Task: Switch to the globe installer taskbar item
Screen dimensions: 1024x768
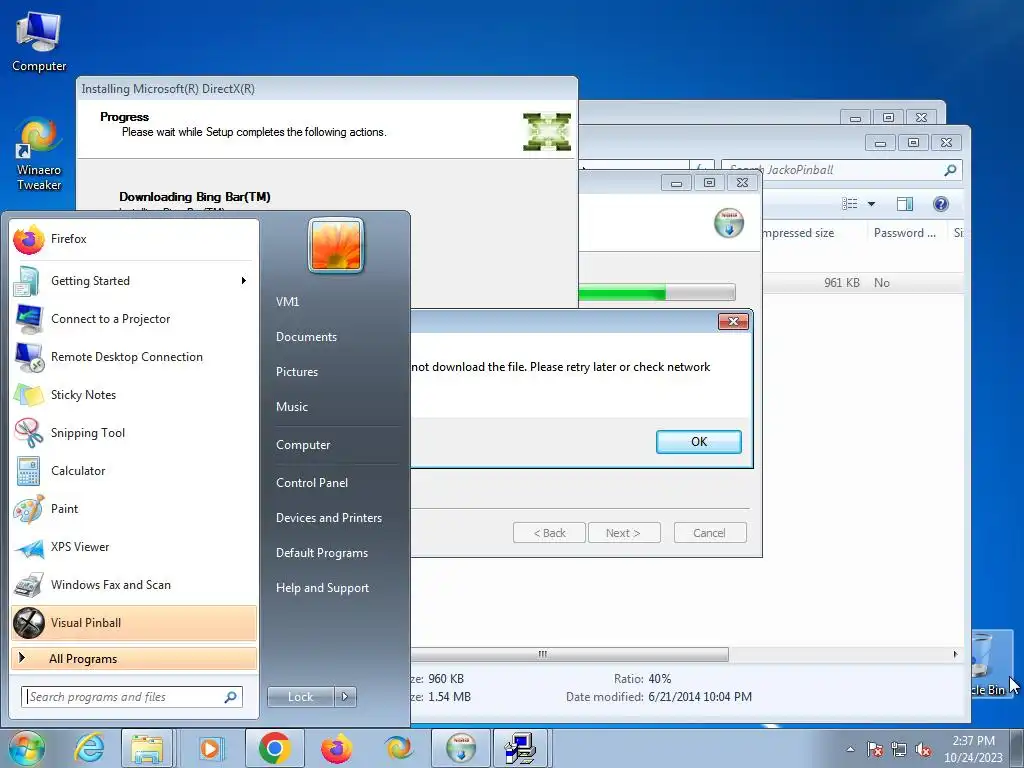Action: [461, 748]
